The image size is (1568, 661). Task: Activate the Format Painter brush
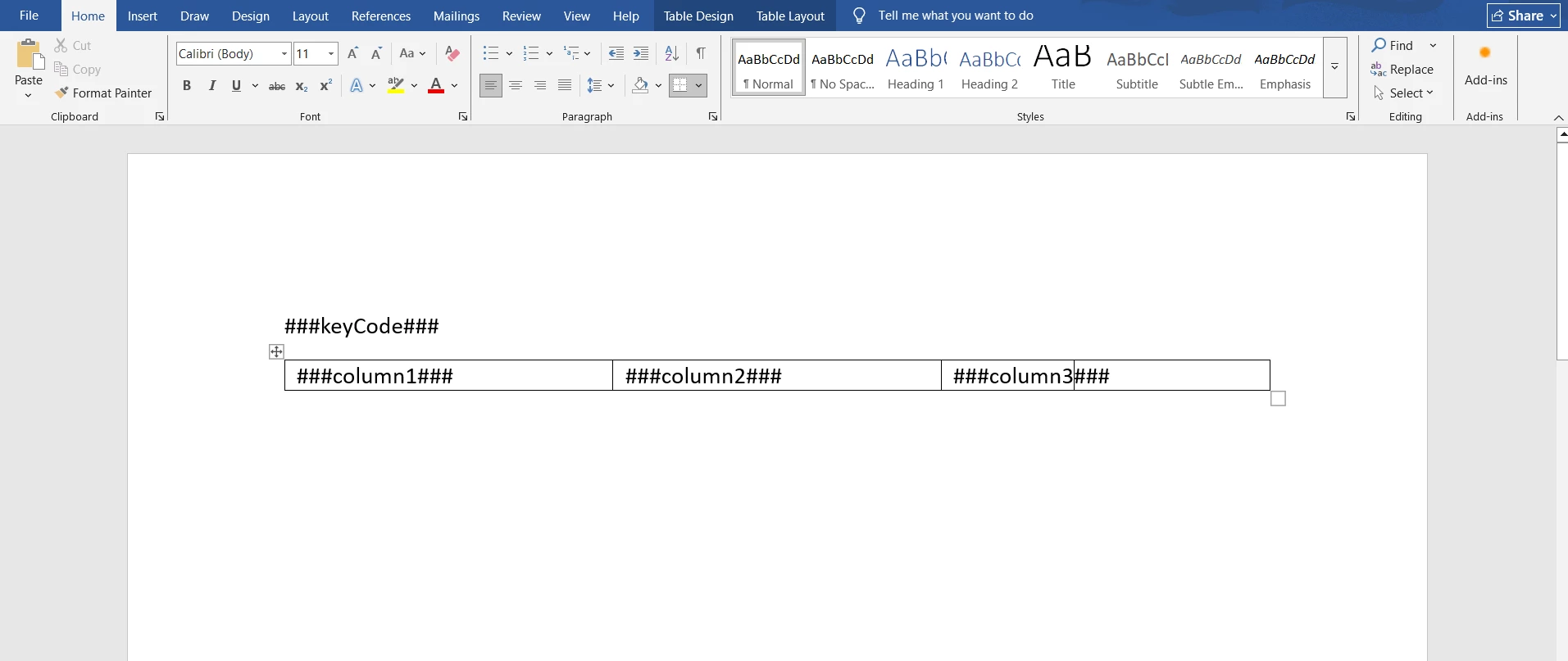103,93
